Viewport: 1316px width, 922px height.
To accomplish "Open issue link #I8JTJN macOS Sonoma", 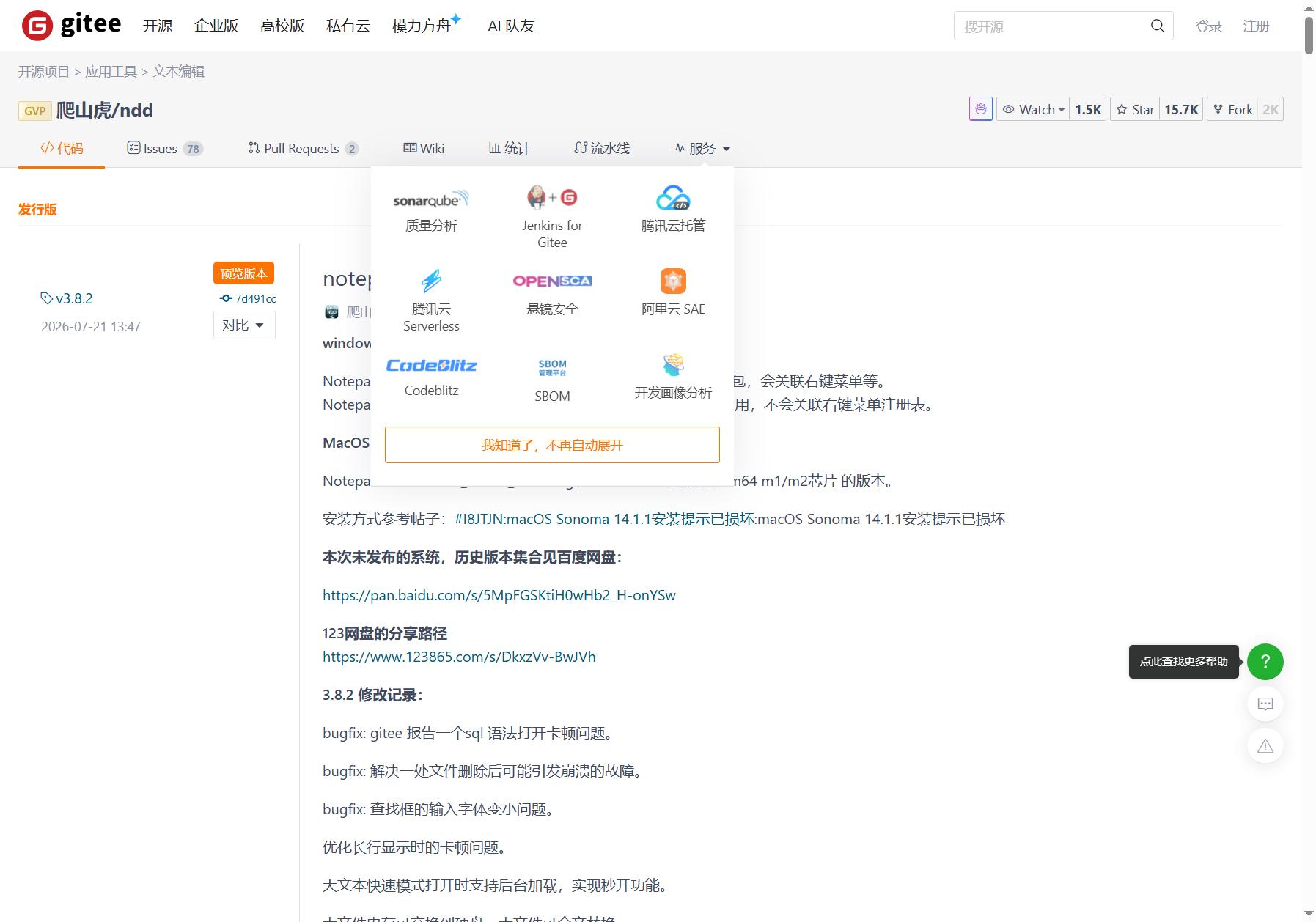I will point(605,519).
